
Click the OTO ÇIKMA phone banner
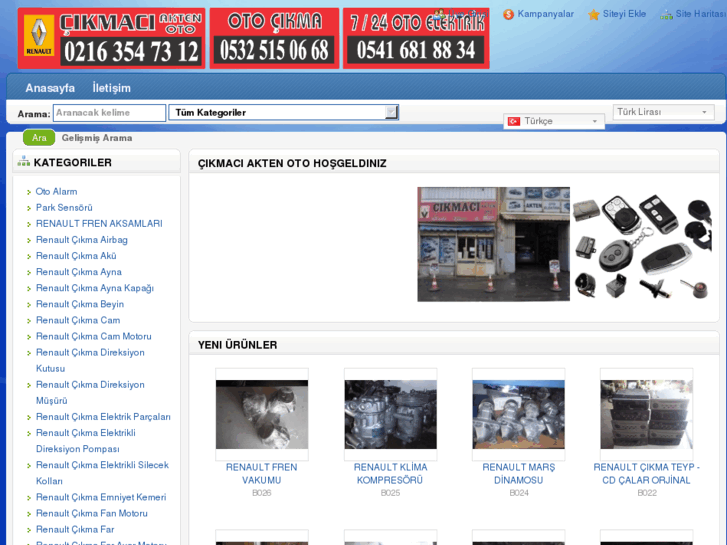pos(274,38)
